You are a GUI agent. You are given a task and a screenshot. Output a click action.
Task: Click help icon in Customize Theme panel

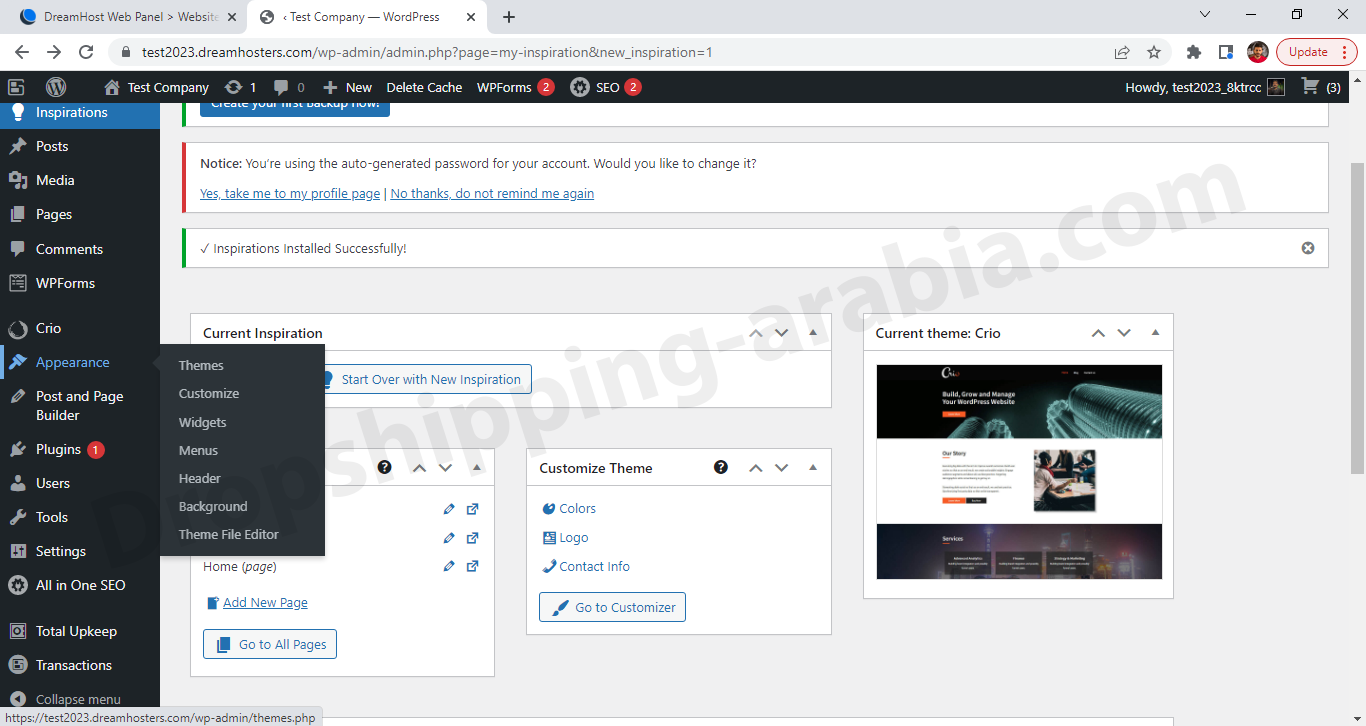(721, 467)
